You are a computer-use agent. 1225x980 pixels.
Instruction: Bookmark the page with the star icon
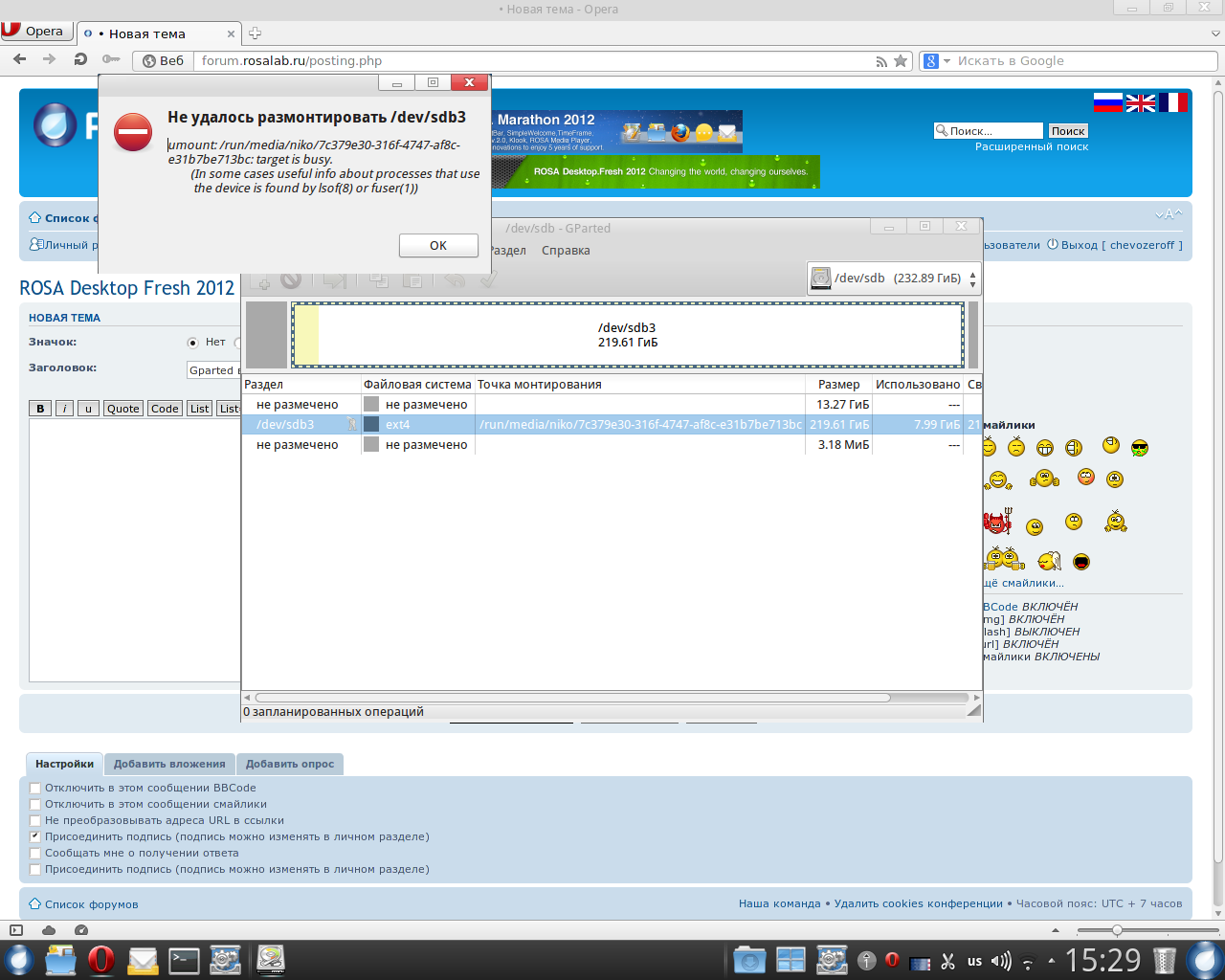click(x=901, y=61)
